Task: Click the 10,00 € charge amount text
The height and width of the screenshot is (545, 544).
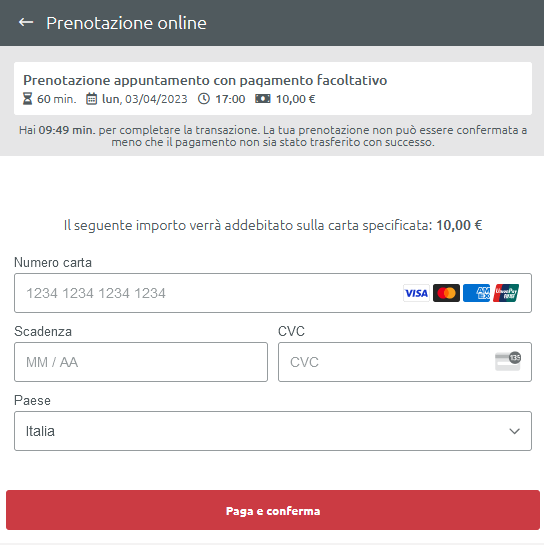Action: point(459,225)
